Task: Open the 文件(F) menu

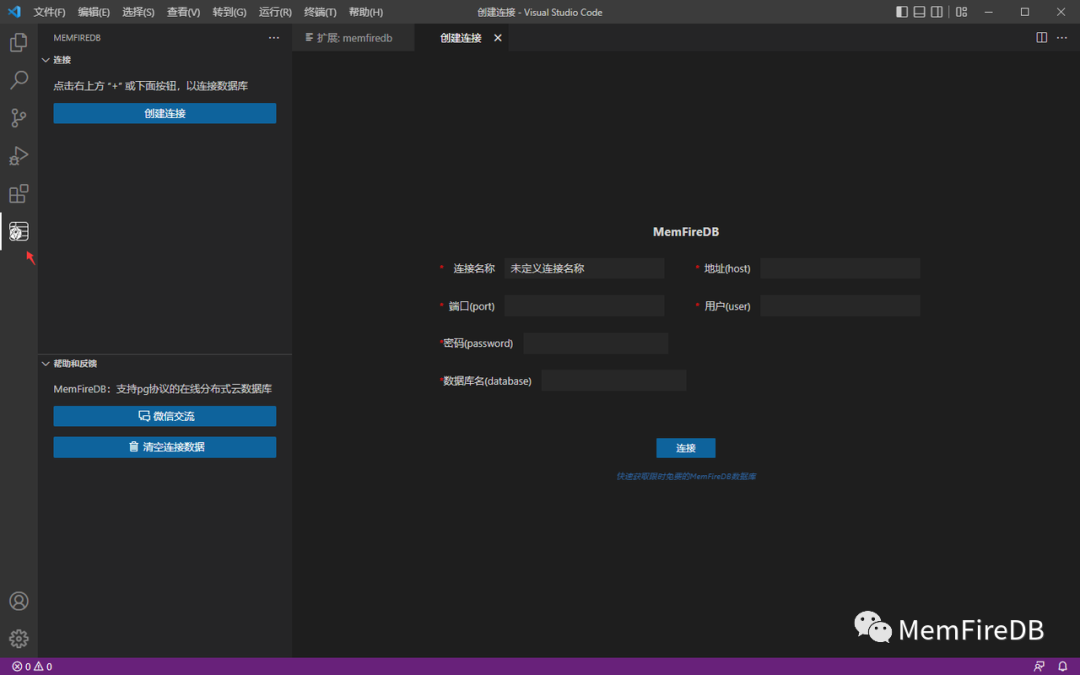Action: point(49,12)
